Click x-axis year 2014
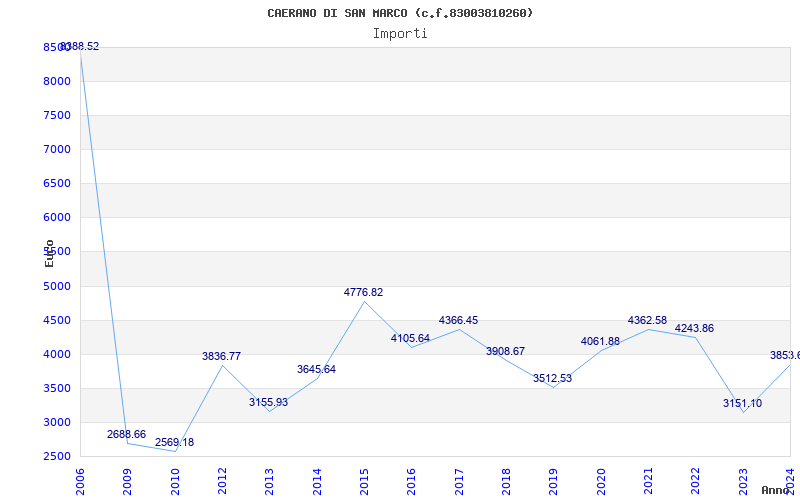This screenshot has height=500, width=800. click(x=317, y=481)
